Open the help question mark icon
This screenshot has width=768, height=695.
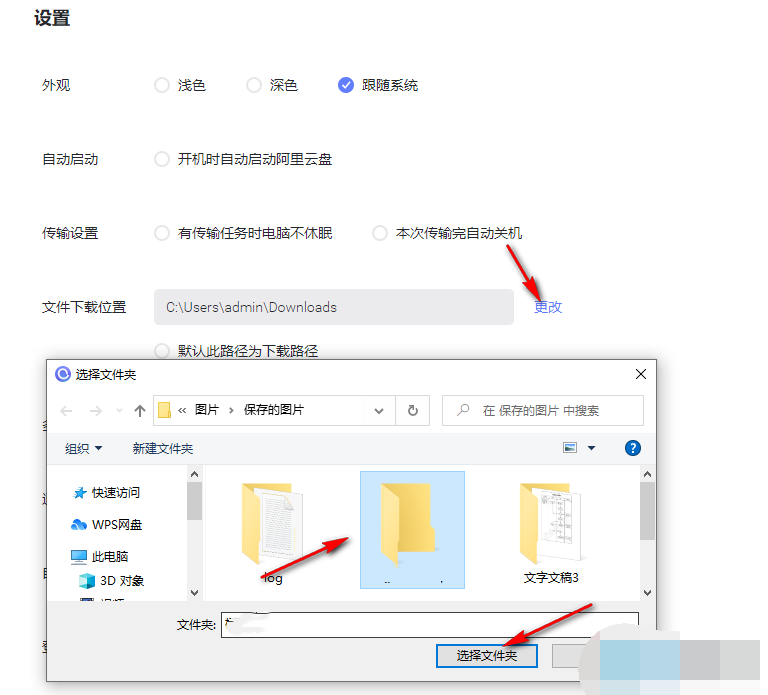pyautogui.click(x=633, y=448)
